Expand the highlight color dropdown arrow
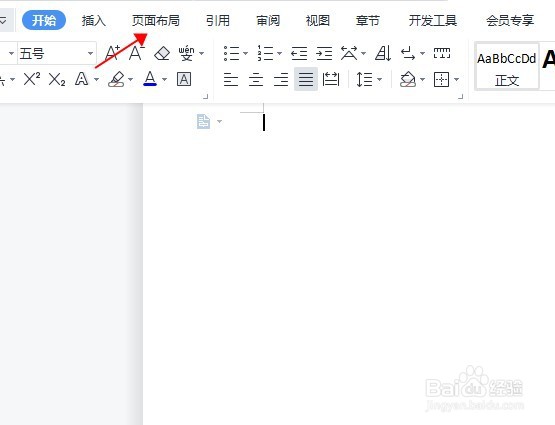 [x=131, y=79]
